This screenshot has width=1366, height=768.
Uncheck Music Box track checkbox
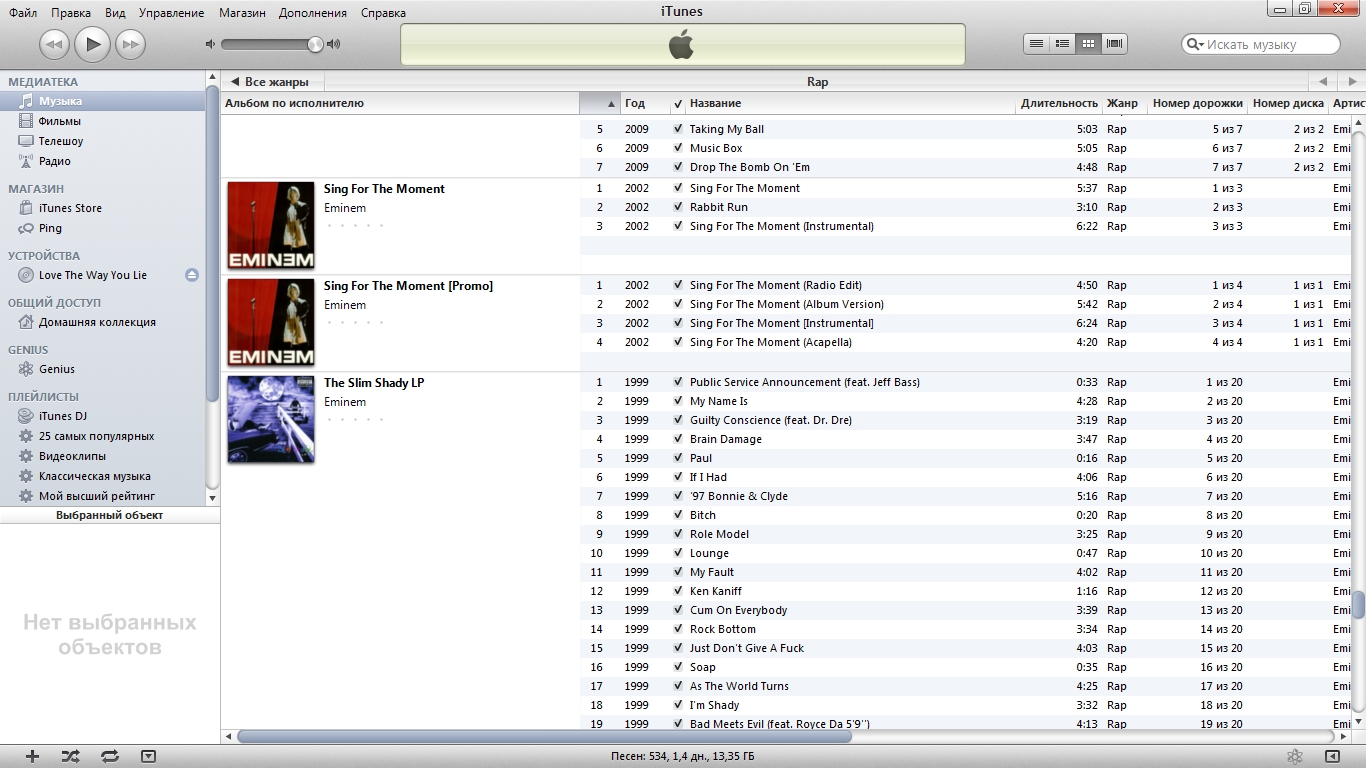coord(678,148)
